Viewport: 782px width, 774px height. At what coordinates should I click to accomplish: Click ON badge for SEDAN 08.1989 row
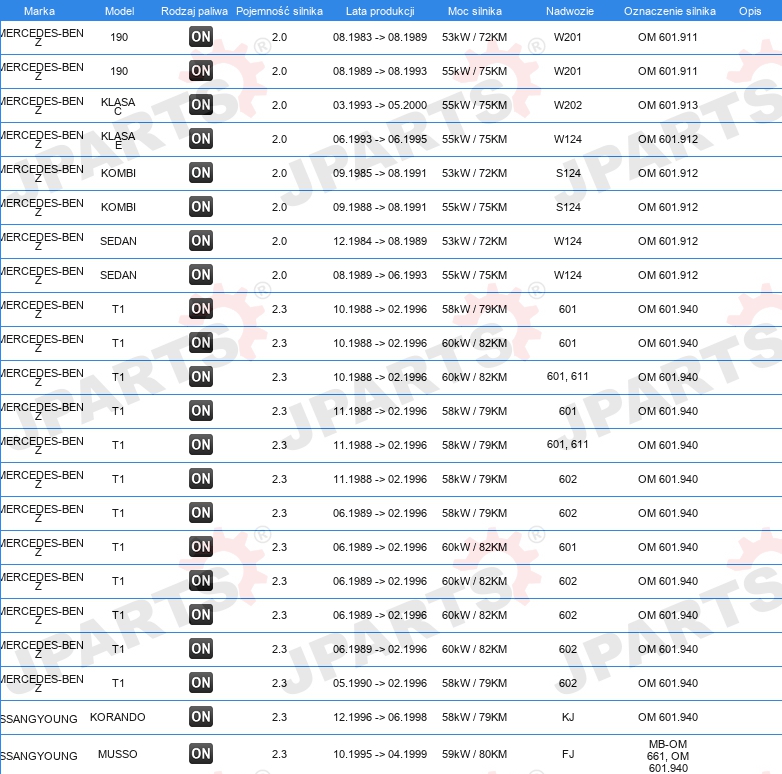pos(201,275)
